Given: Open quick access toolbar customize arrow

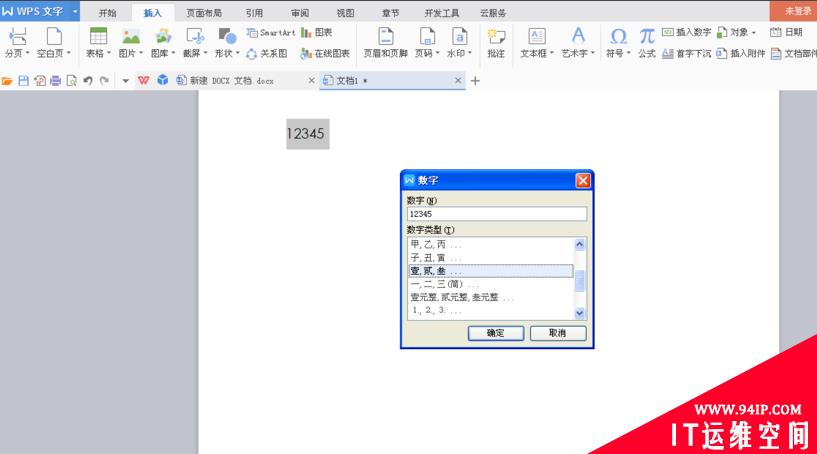Looking at the screenshot, I should coord(125,81).
